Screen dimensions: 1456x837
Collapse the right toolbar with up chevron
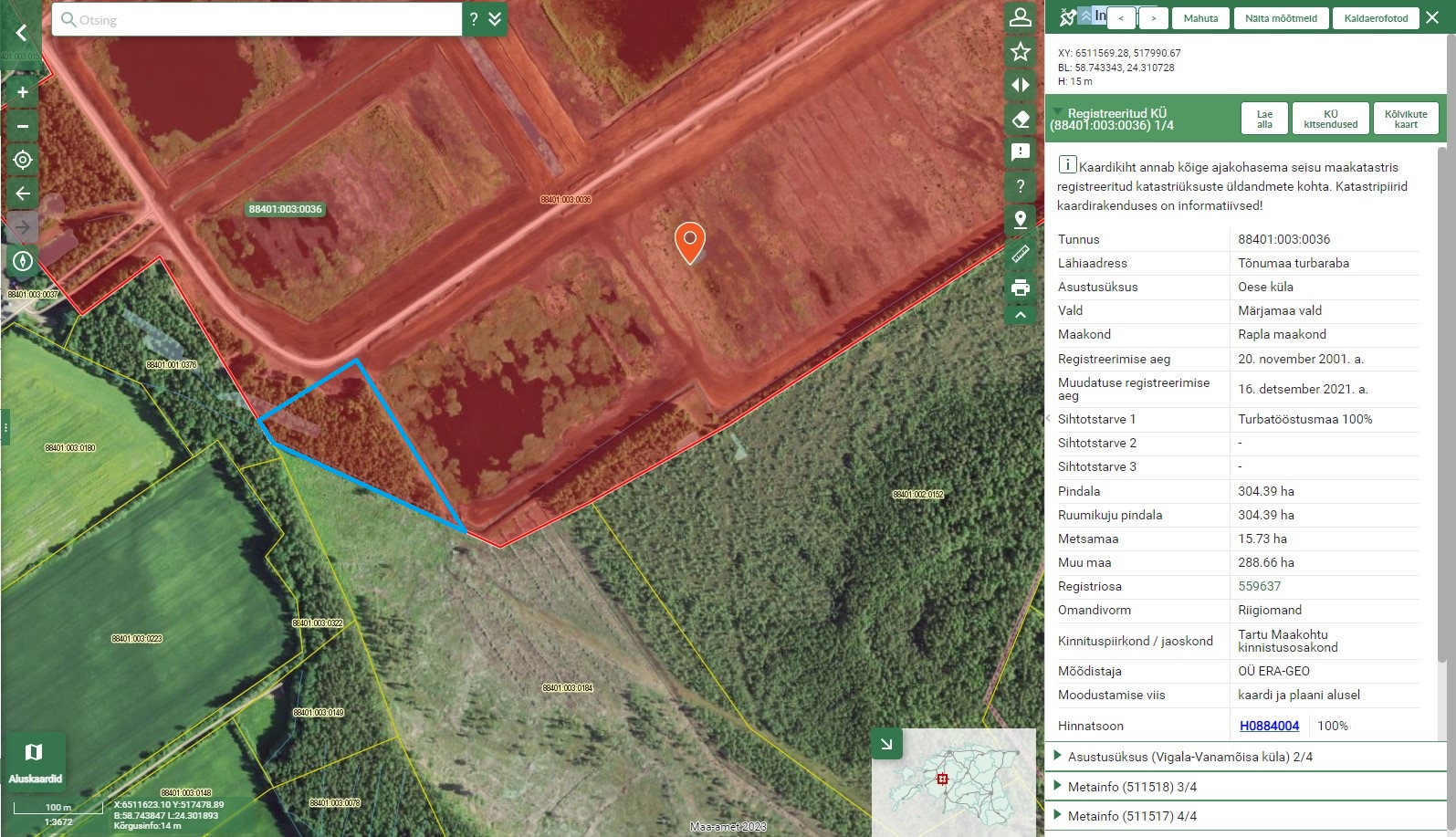pyautogui.click(x=1021, y=315)
